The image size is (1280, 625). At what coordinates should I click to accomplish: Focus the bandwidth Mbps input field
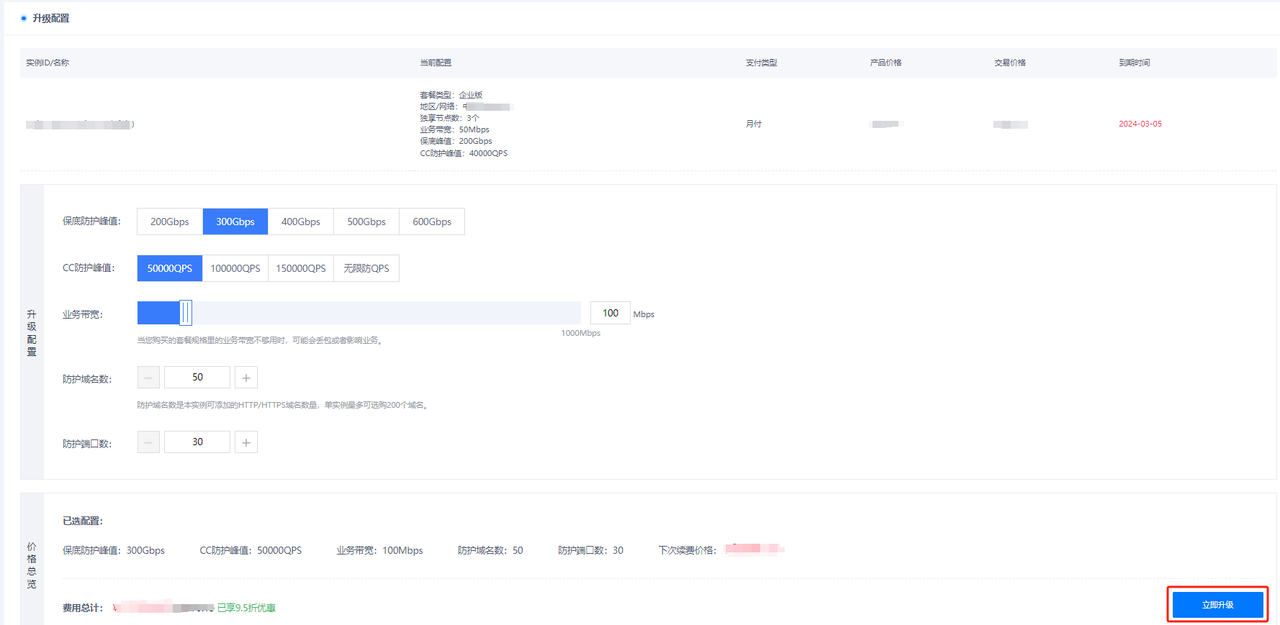coord(610,313)
